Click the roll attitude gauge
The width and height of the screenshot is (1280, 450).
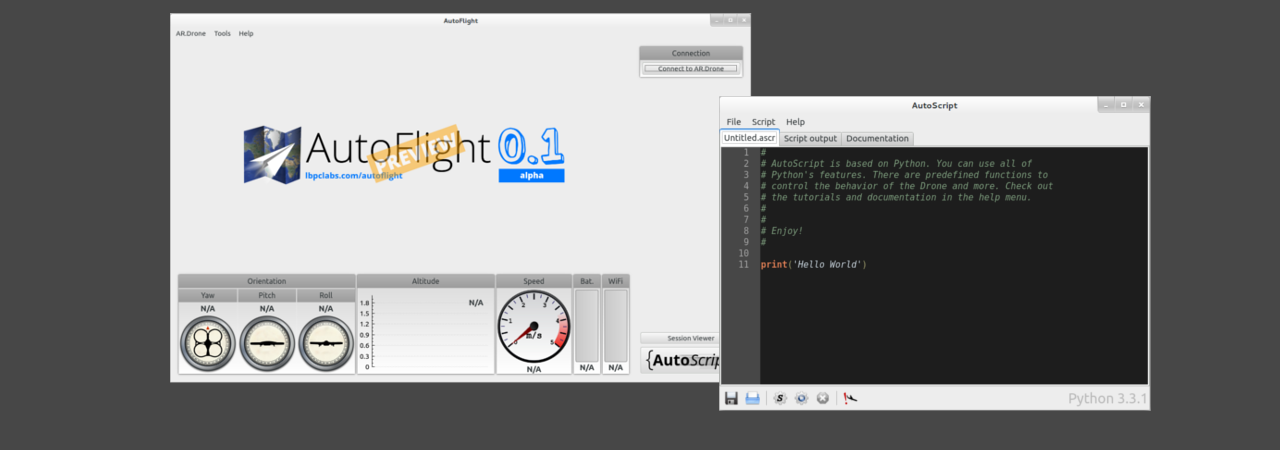click(x=326, y=344)
